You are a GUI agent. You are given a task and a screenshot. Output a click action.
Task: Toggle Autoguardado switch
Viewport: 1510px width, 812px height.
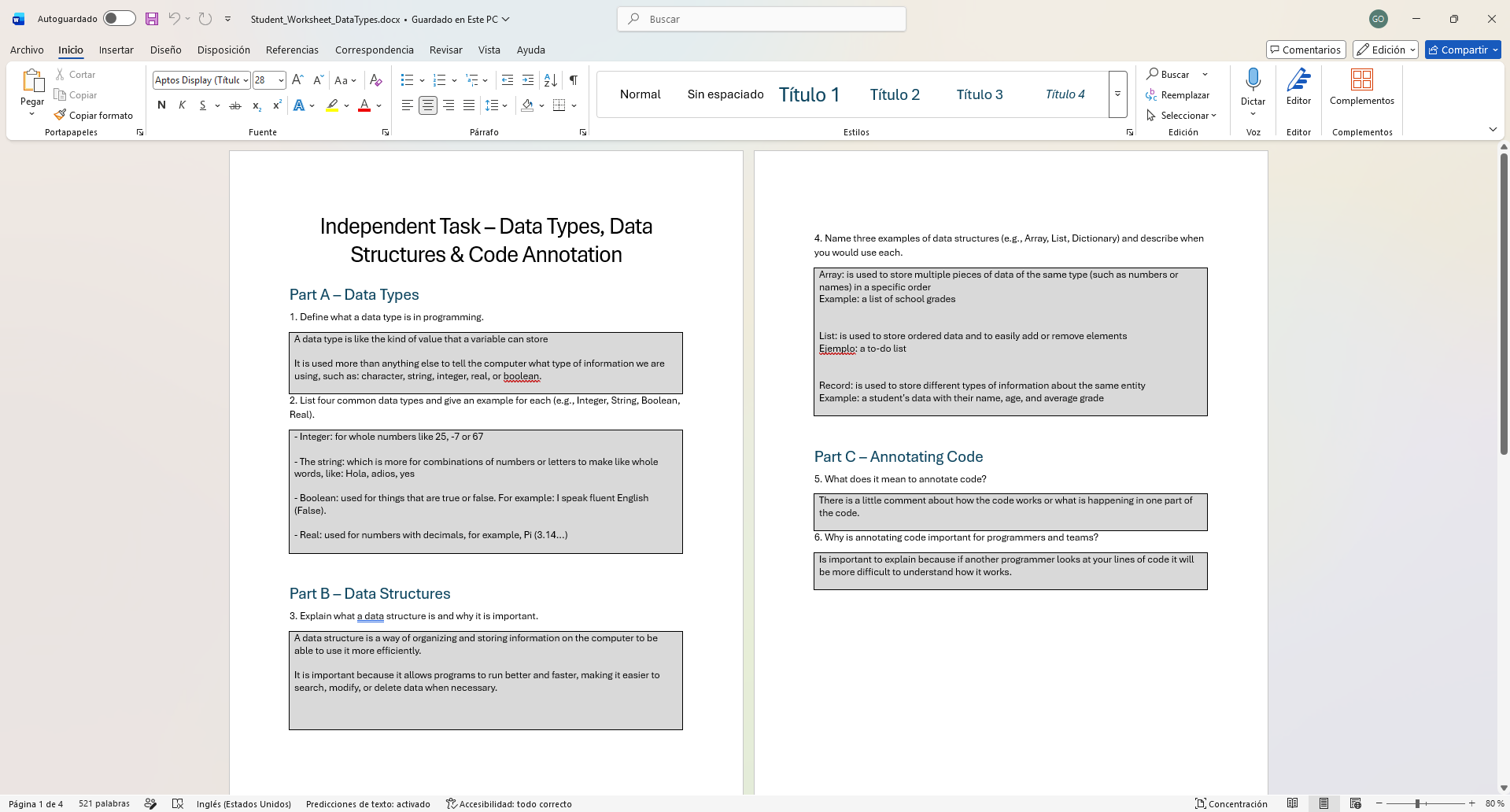119,19
